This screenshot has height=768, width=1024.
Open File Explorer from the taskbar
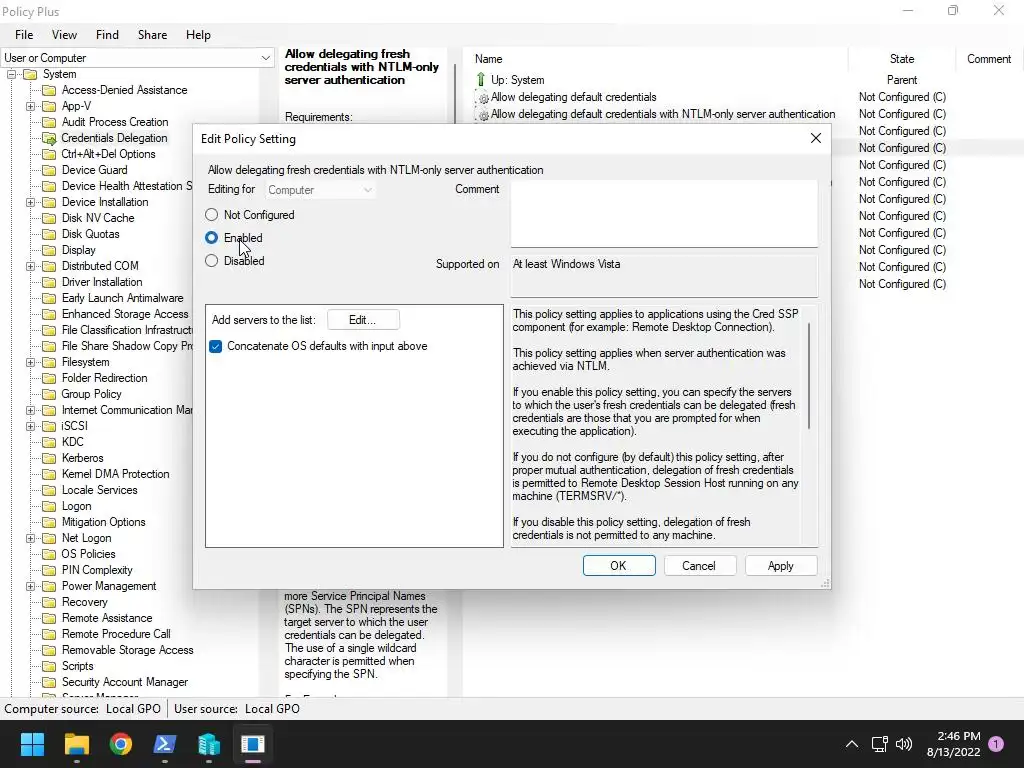tap(76, 744)
